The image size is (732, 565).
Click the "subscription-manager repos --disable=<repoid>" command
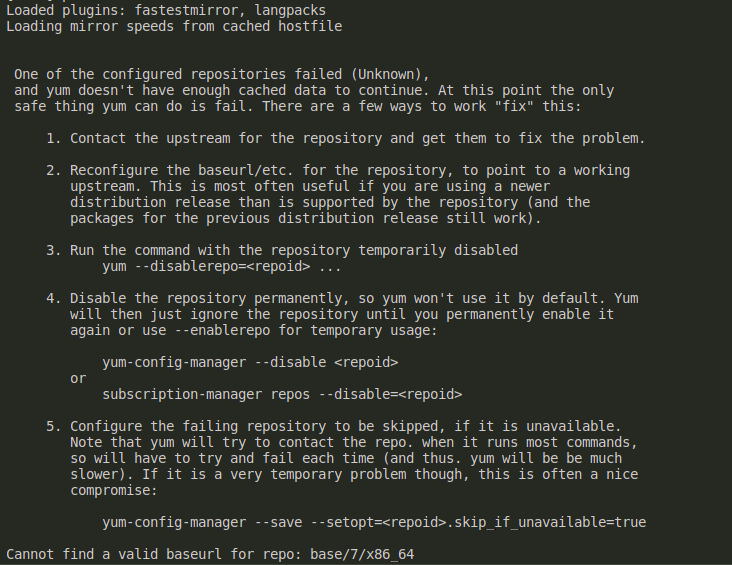[x=282, y=394]
